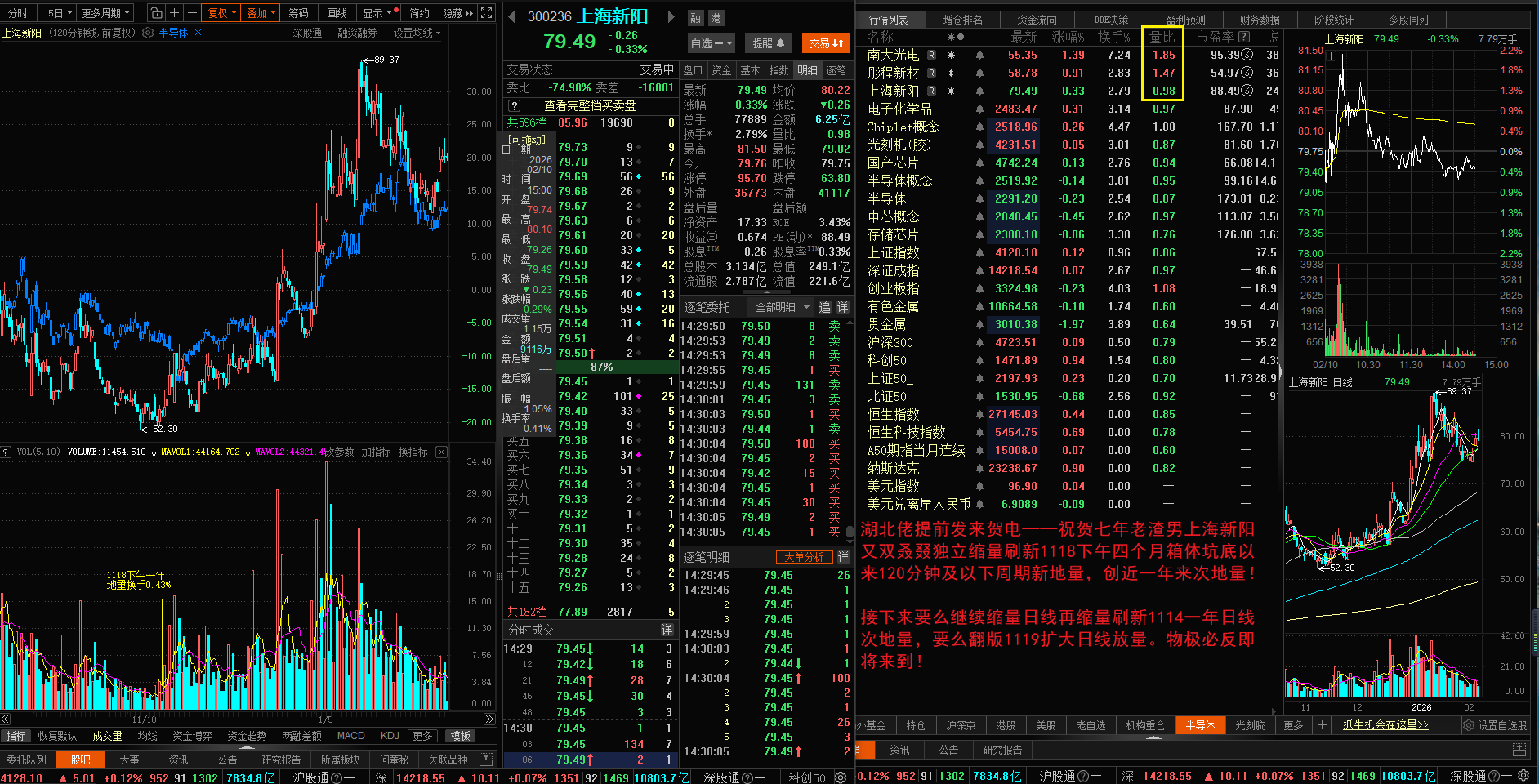Toggle 筹码 chip distribution view

click(299, 12)
